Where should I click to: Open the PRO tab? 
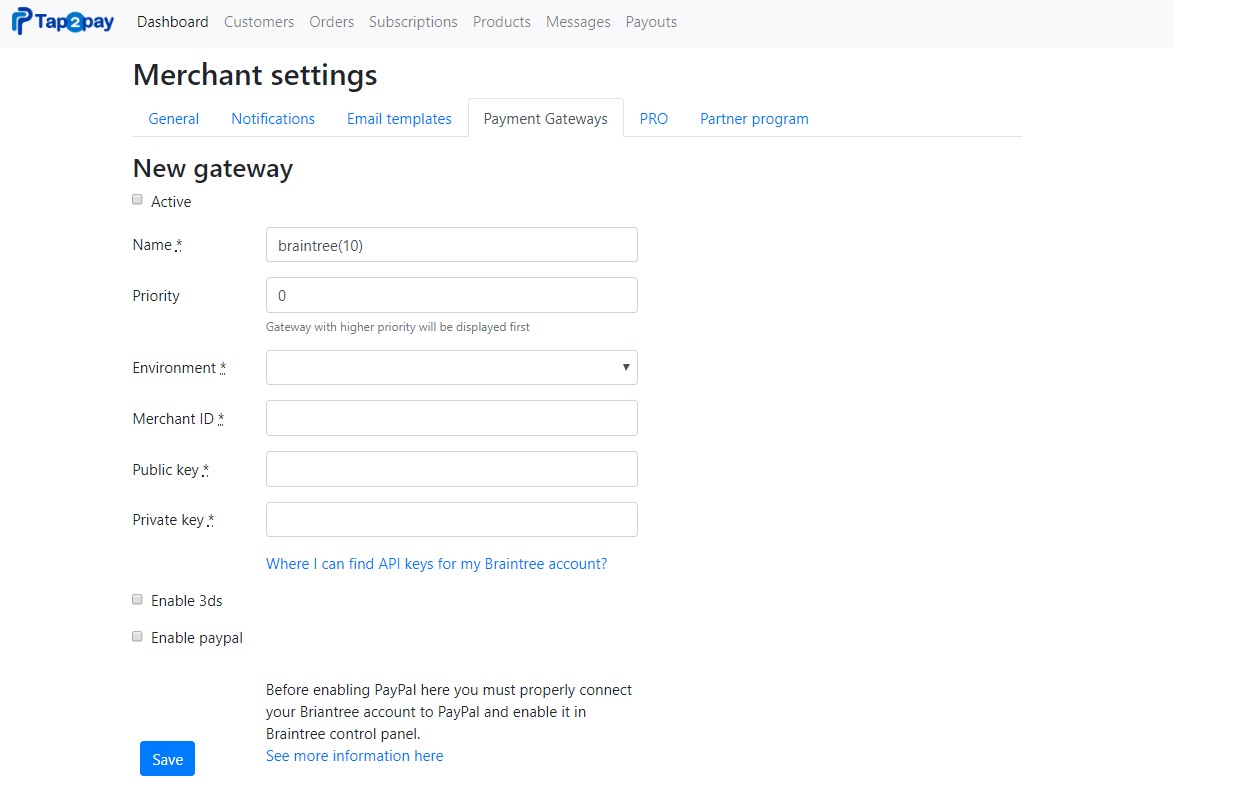point(654,118)
